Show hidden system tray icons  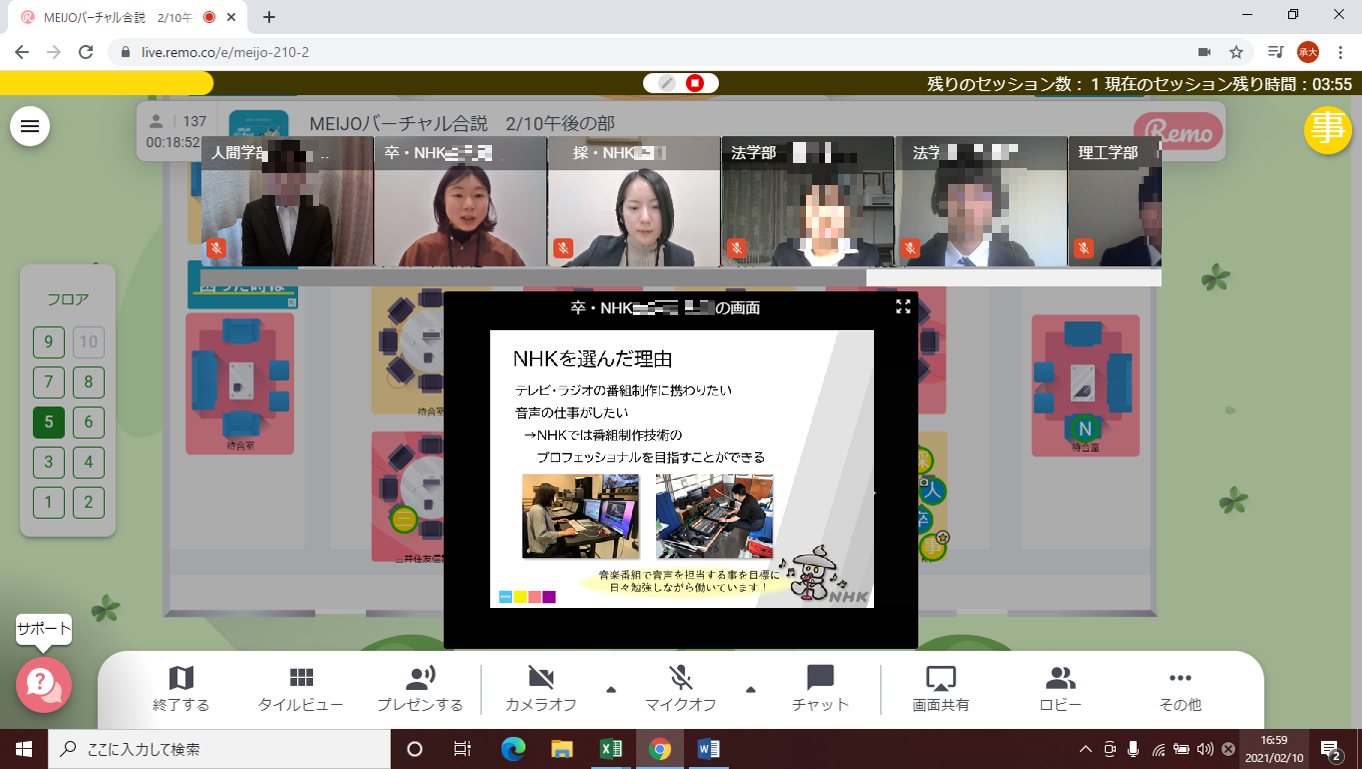pyautogui.click(x=1085, y=749)
